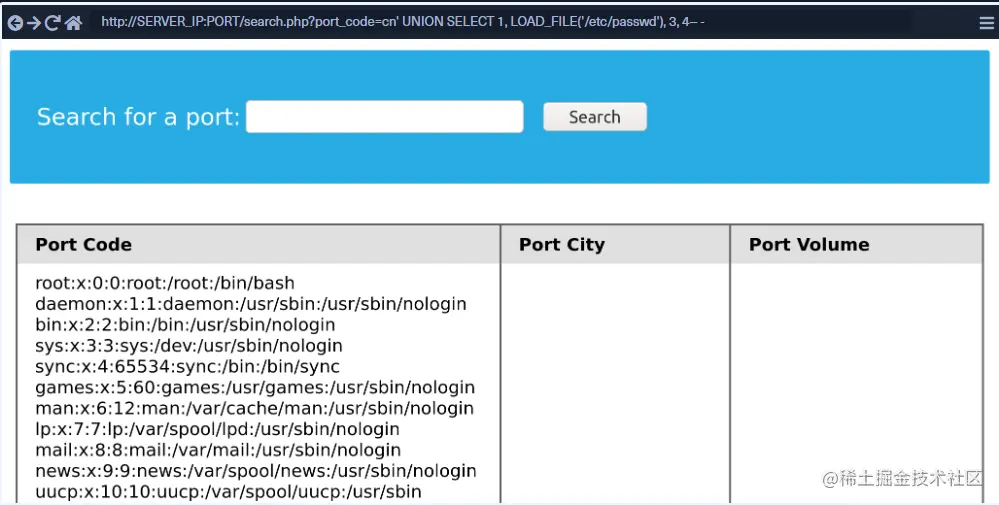Select the root:x:0:0 passwd line
Image resolution: width=999 pixels, height=505 pixels.
click(x=165, y=283)
